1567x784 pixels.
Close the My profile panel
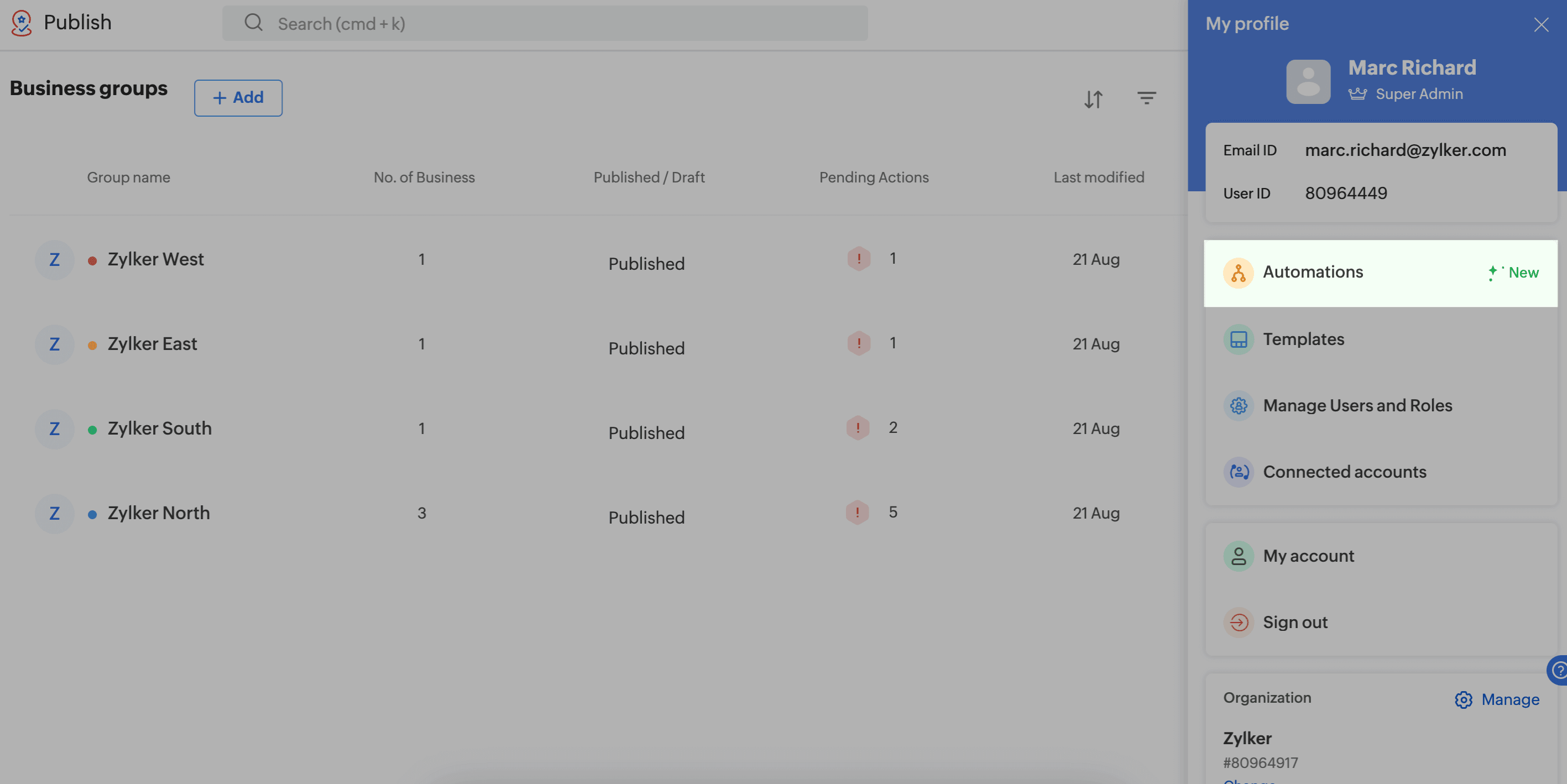coord(1541,24)
